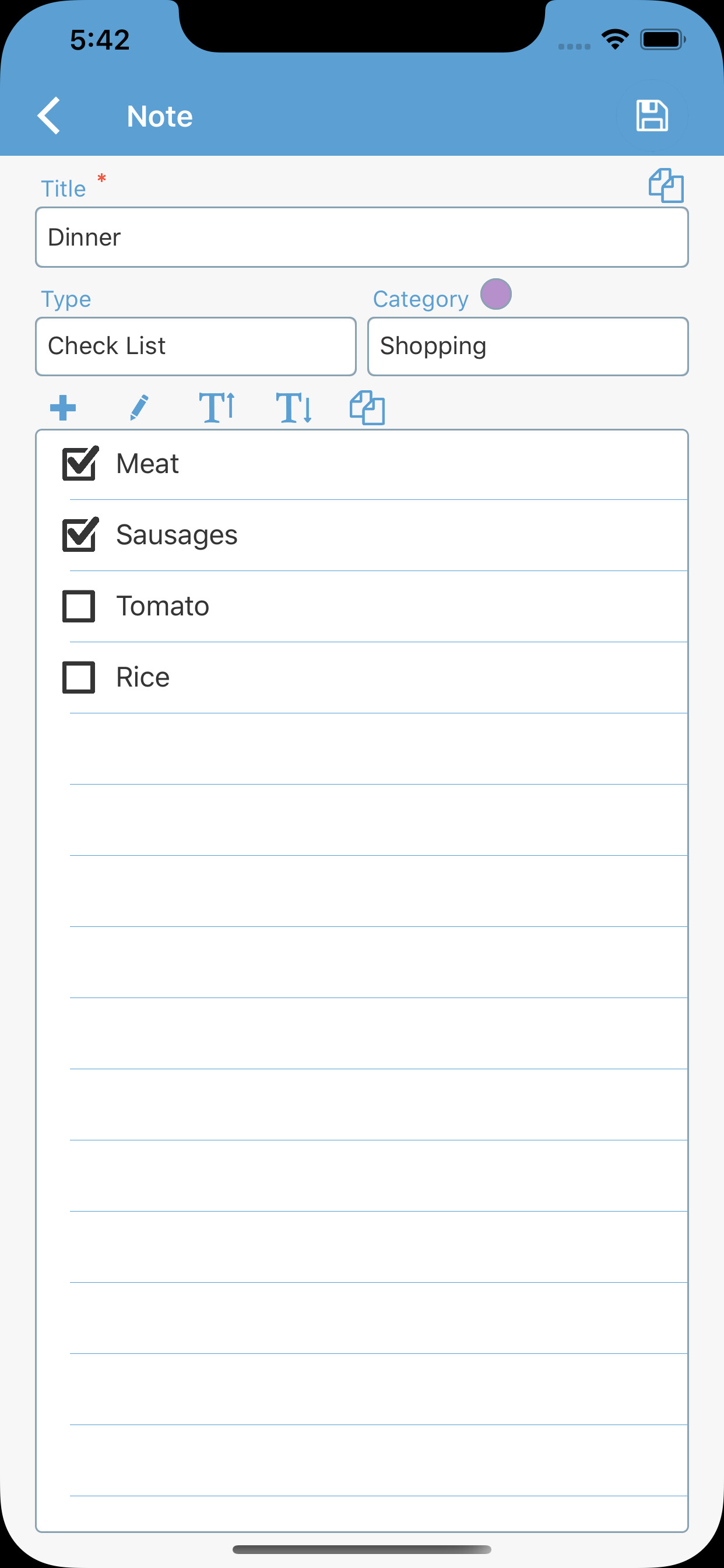Open the Category dropdown showing Shopping

tap(528, 346)
